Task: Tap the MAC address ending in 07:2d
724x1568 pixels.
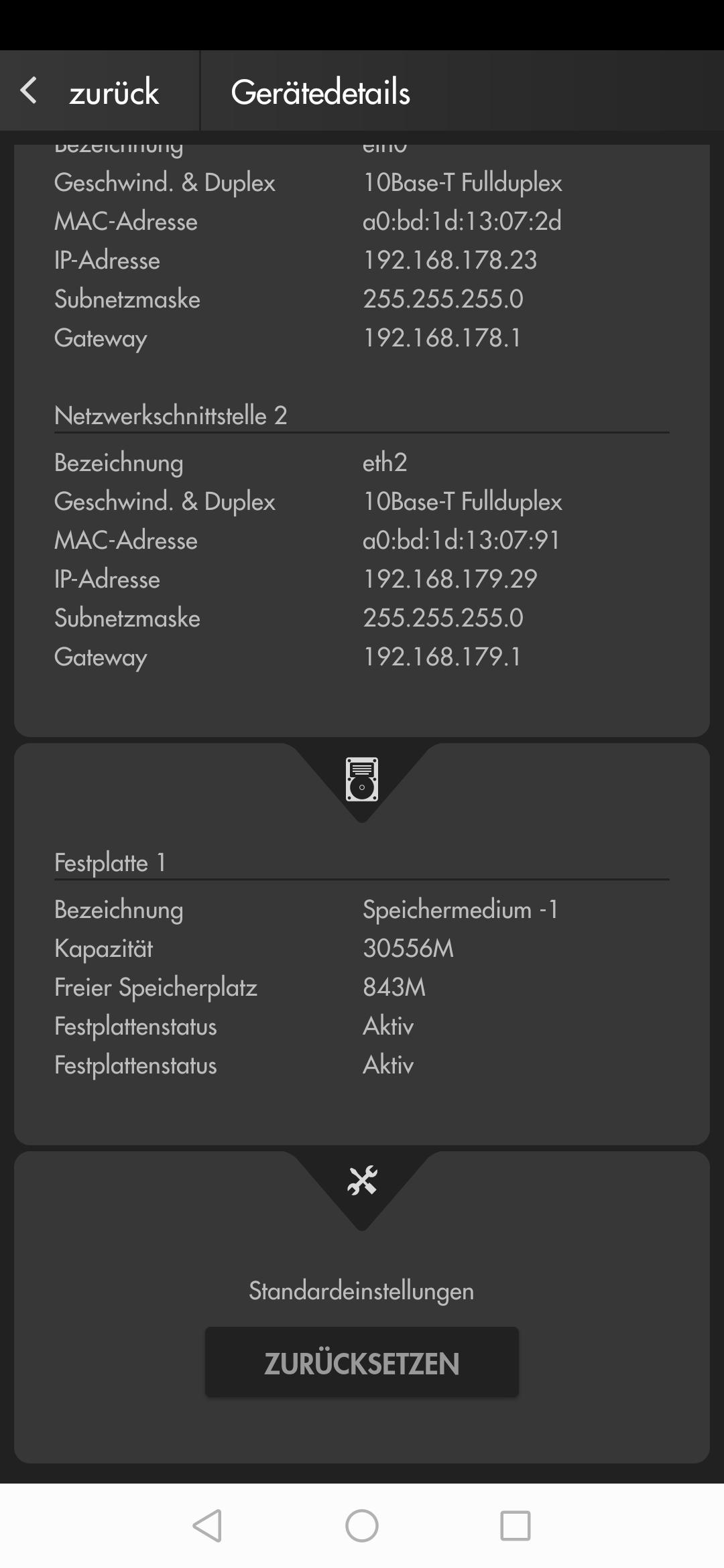Action: [x=462, y=221]
